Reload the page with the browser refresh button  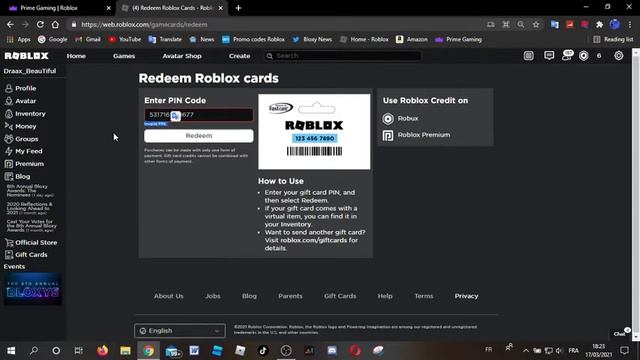coord(40,24)
